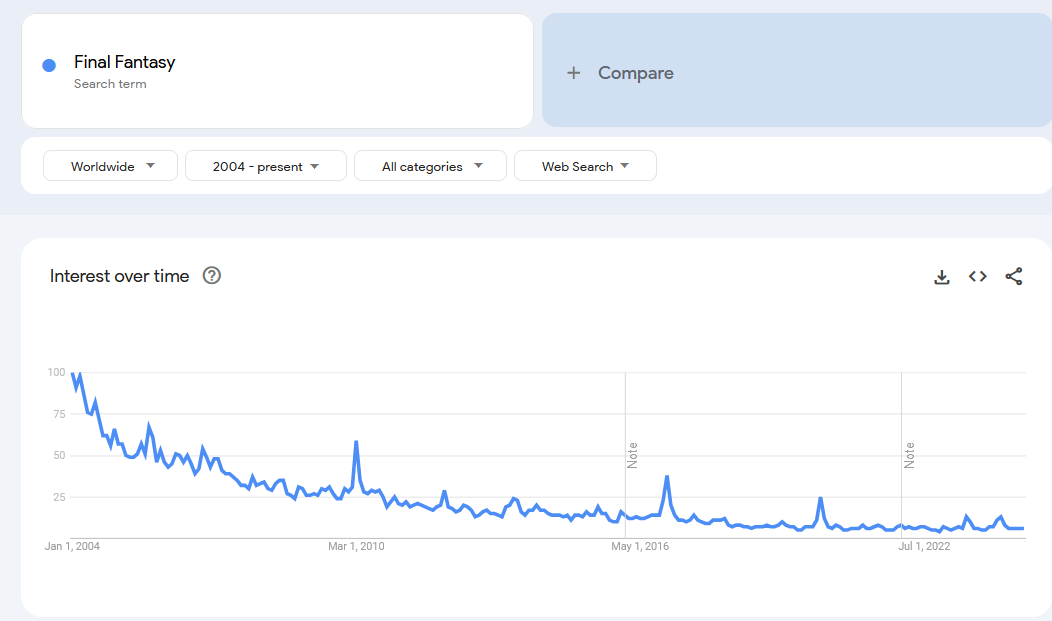Image resolution: width=1052 pixels, height=621 pixels.
Task: Click the plus icon in the Compare box
Action: pyautogui.click(x=573, y=73)
